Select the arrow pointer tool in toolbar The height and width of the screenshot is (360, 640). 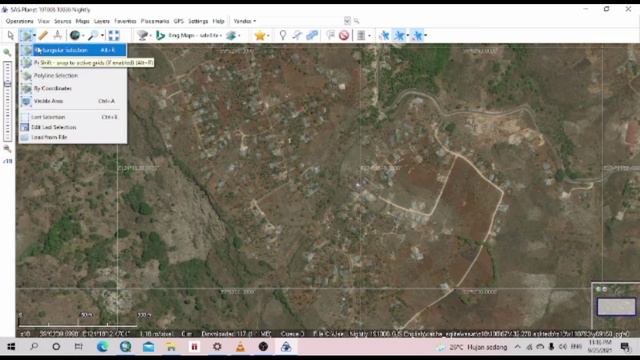[11, 36]
